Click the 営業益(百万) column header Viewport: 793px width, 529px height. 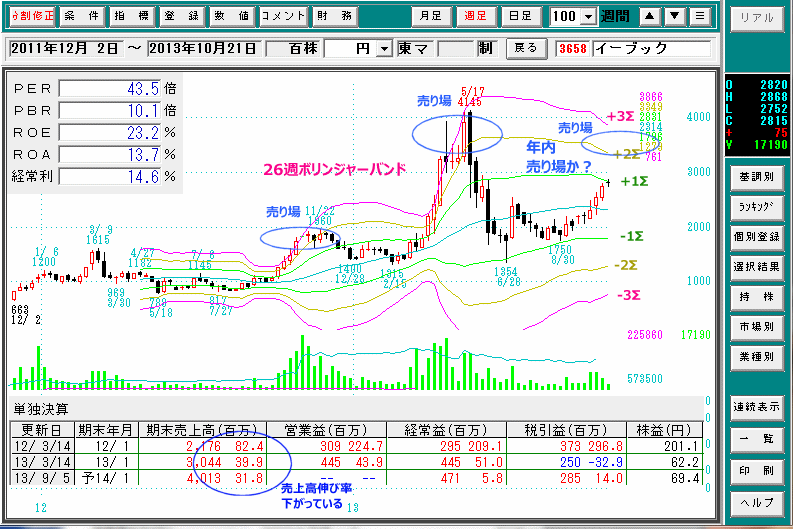[x=326, y=430]
